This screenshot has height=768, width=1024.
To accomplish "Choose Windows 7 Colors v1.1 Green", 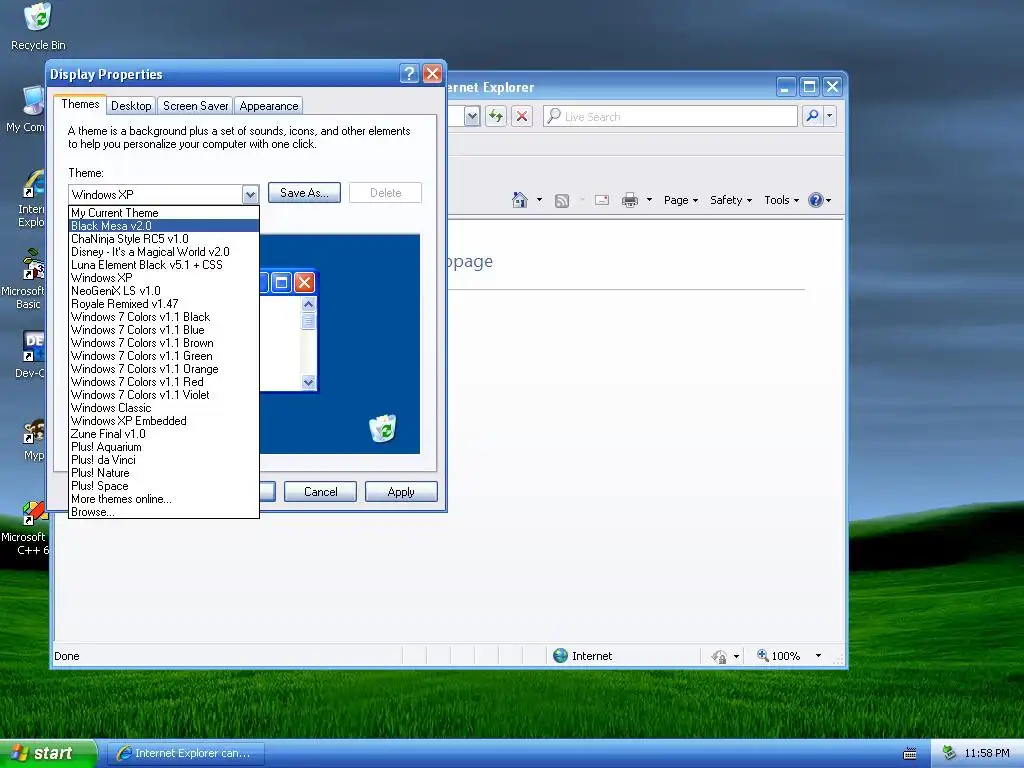I will 164,357.
